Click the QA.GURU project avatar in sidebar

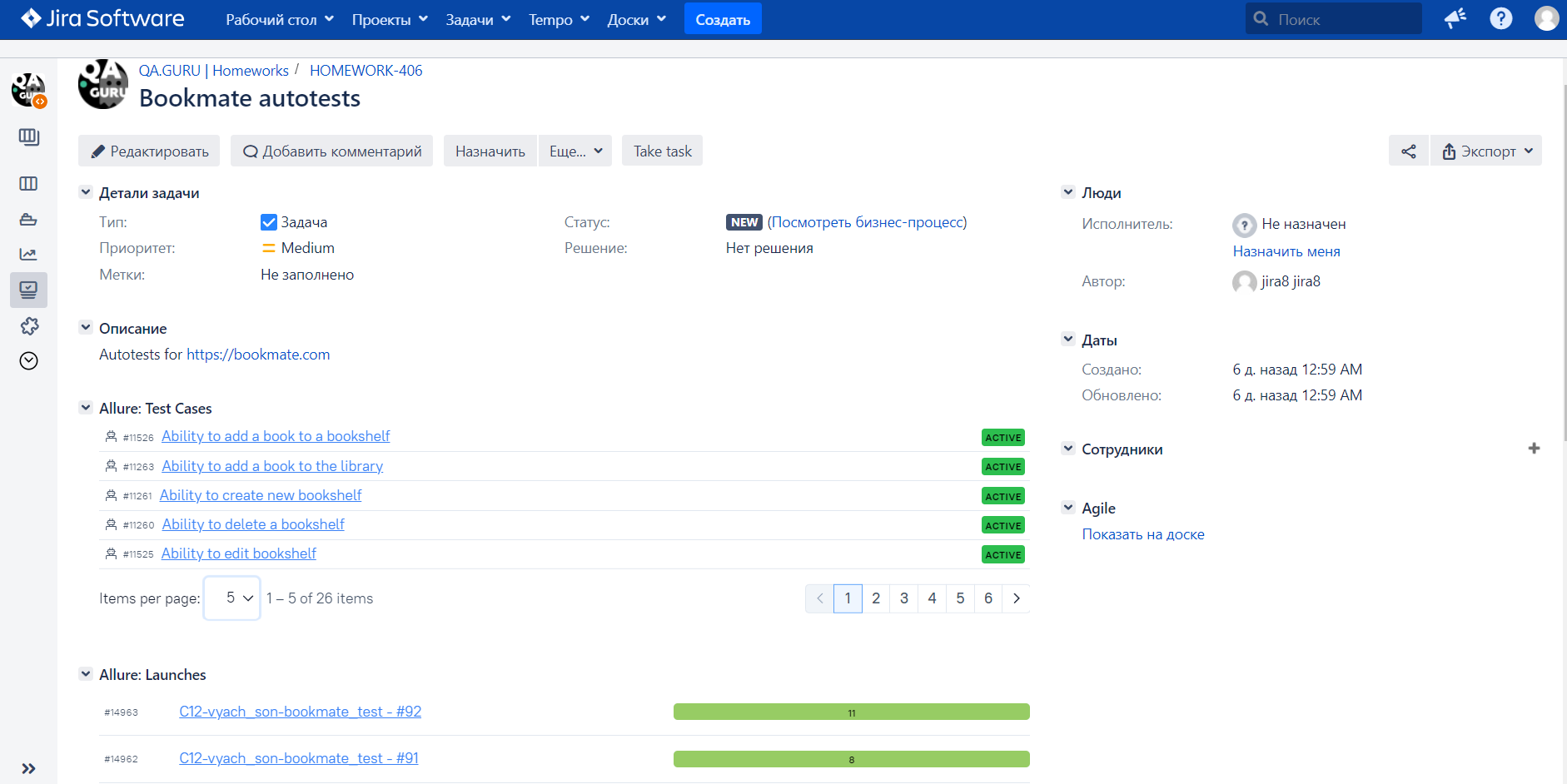[x=29, y=90]
